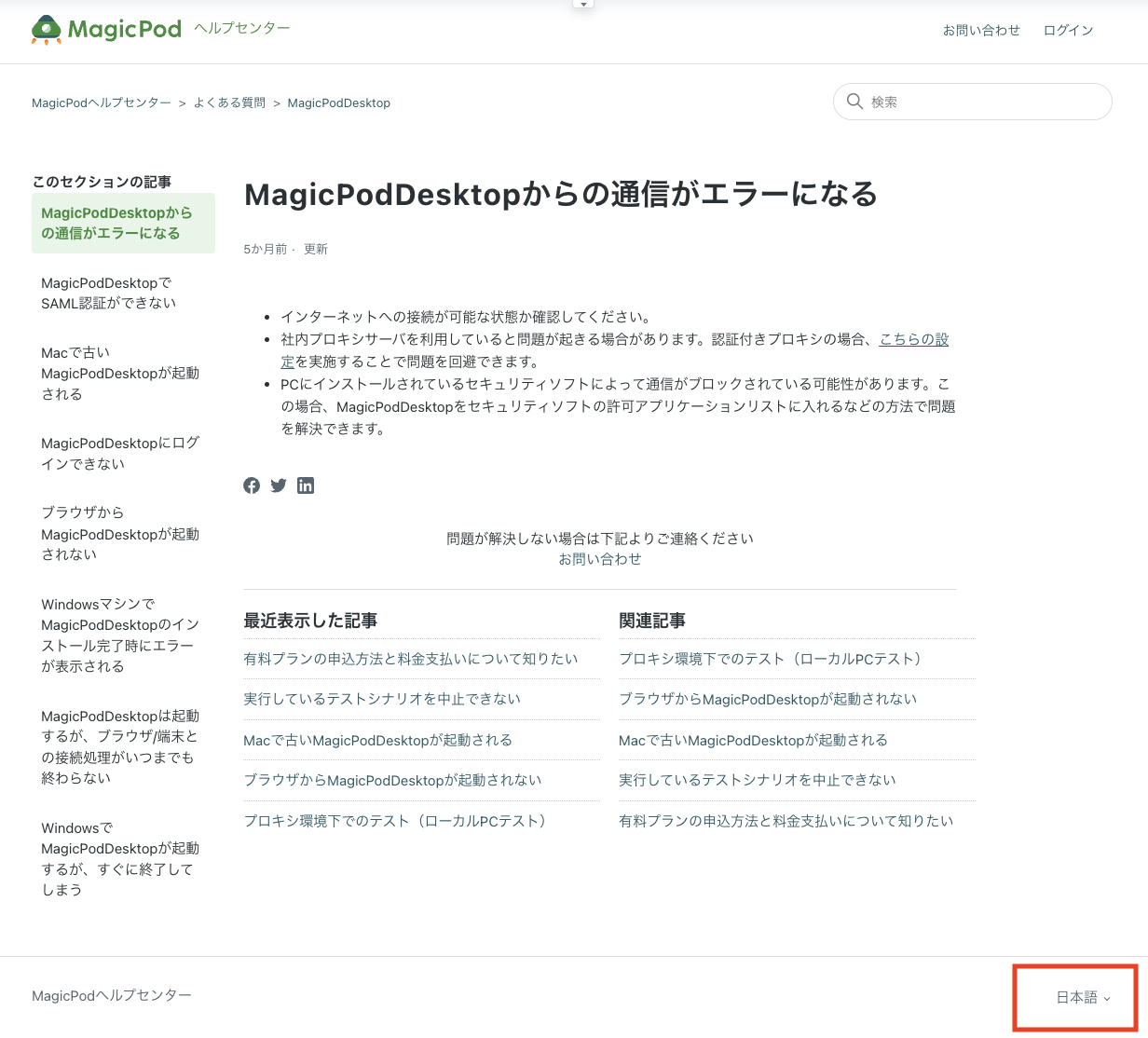This screenshot has width=1148, height=1038.
Task: Open sidebar Macで古いMagicPodDesktopが起動される
Action: click(123, 373)
